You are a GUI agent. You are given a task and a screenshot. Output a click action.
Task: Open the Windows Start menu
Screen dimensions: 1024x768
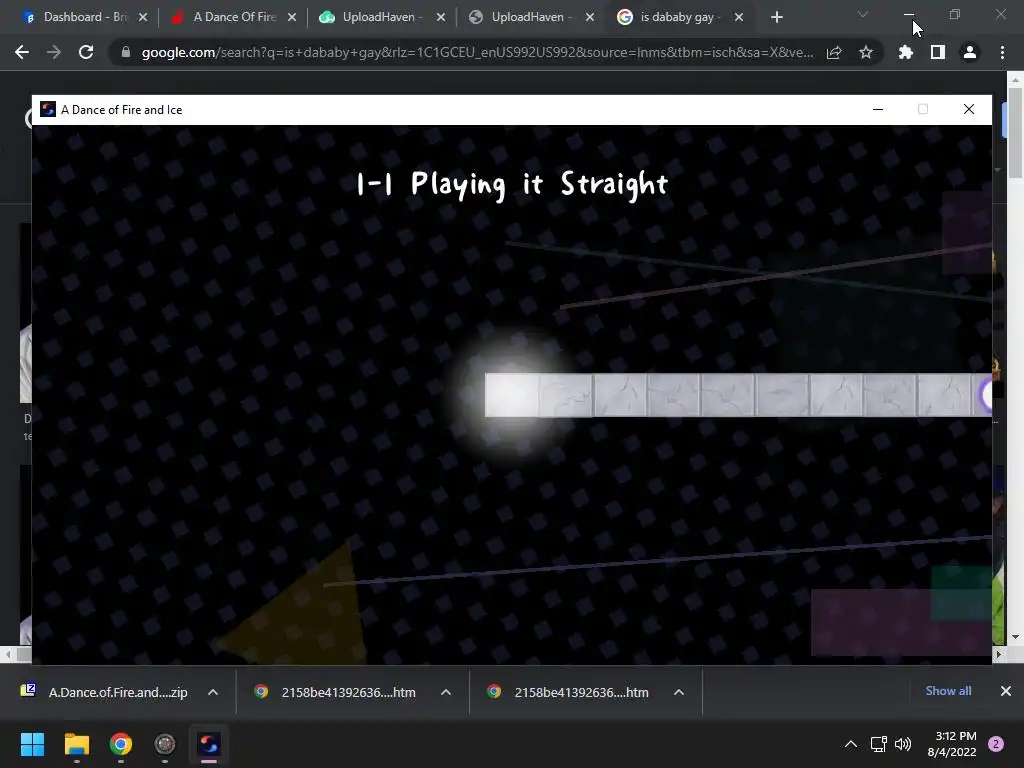coord(32,744)
